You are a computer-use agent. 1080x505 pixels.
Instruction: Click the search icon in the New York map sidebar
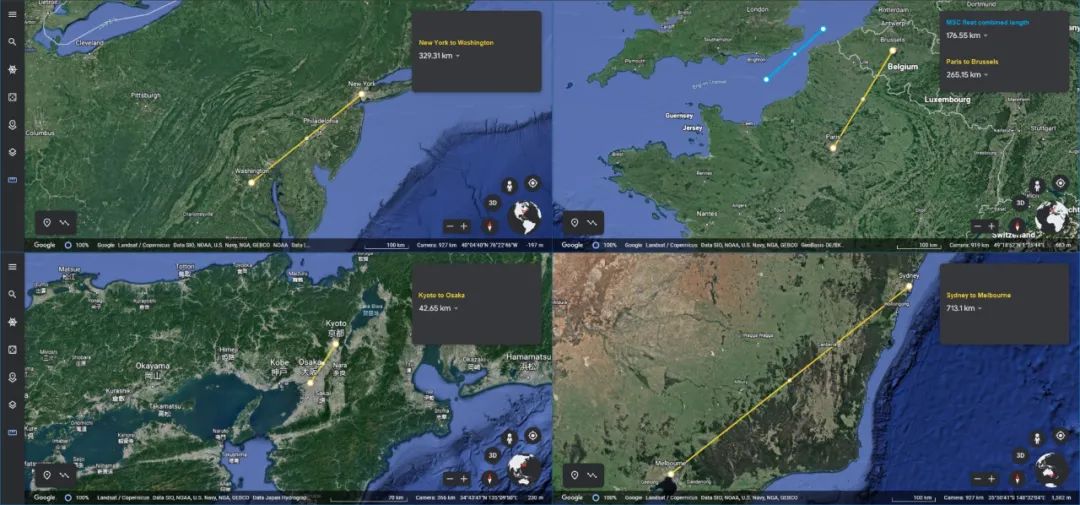(x=12, y=42)
